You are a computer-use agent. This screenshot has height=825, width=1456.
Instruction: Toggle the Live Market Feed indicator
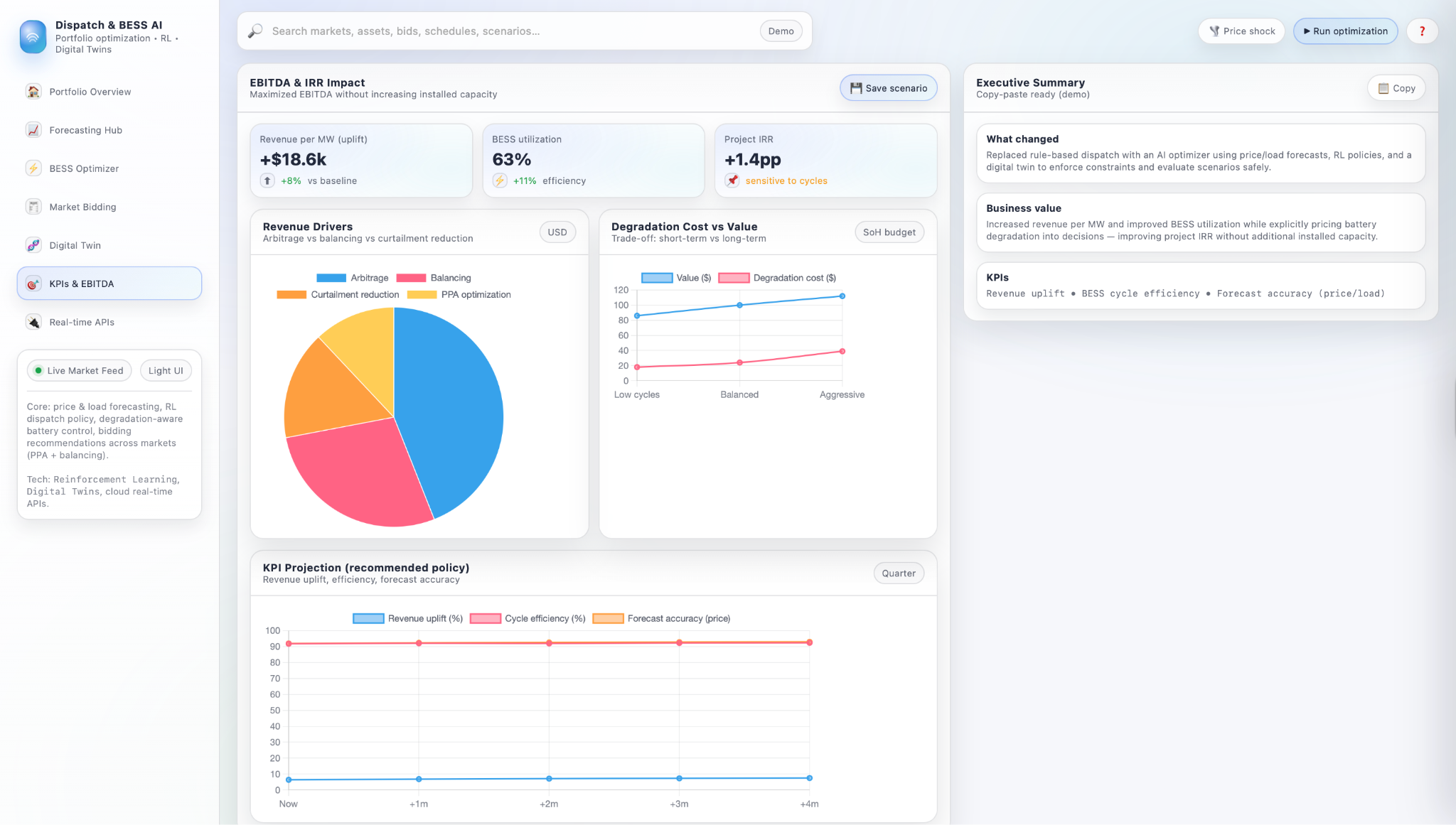(79, 371)
